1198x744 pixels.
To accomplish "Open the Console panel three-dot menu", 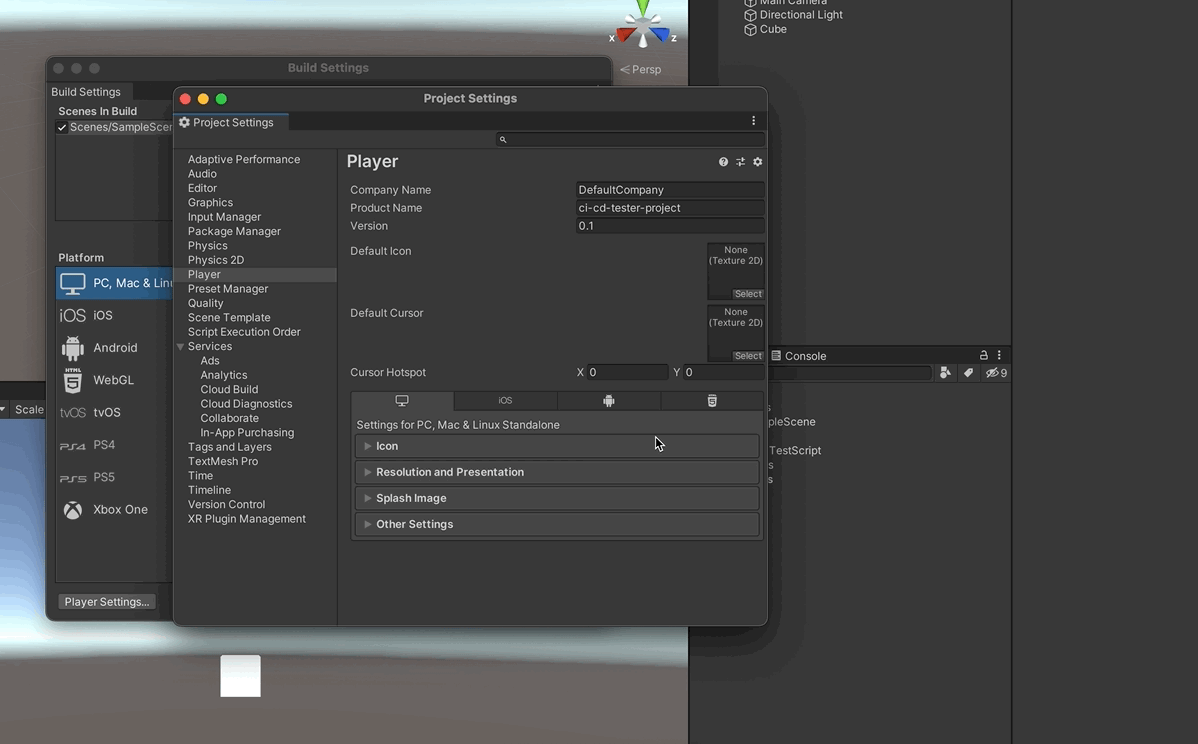I will [999, 355].
